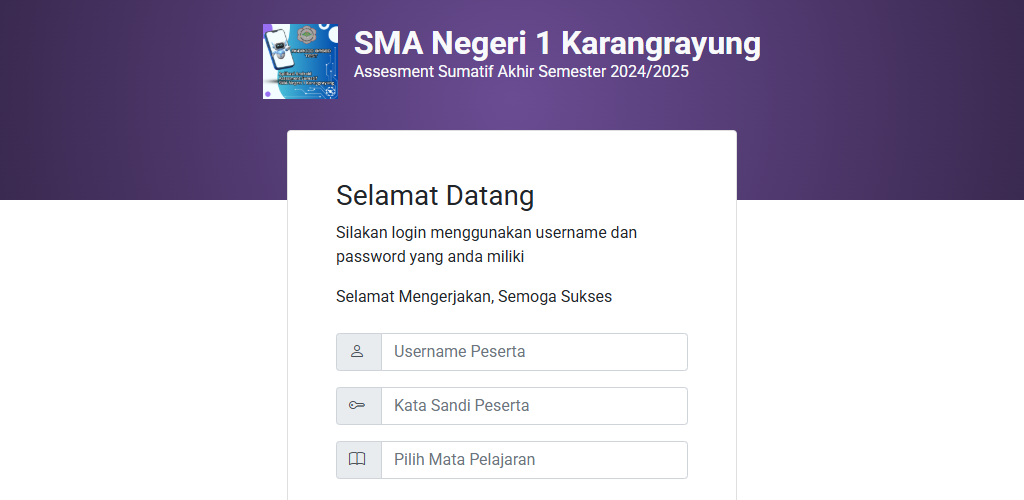Image resolution: width=1024 pixels, height=500 pixels.
Task: Select the SMA Negeri 1 Karangrayung title
Action: tap(557, 44)
